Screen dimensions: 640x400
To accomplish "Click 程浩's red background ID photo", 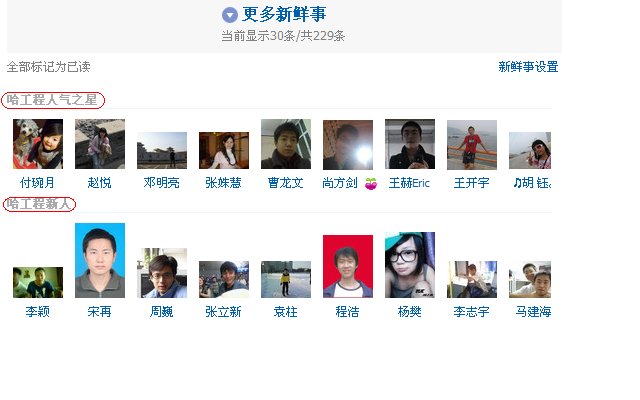I will point(348,266).
